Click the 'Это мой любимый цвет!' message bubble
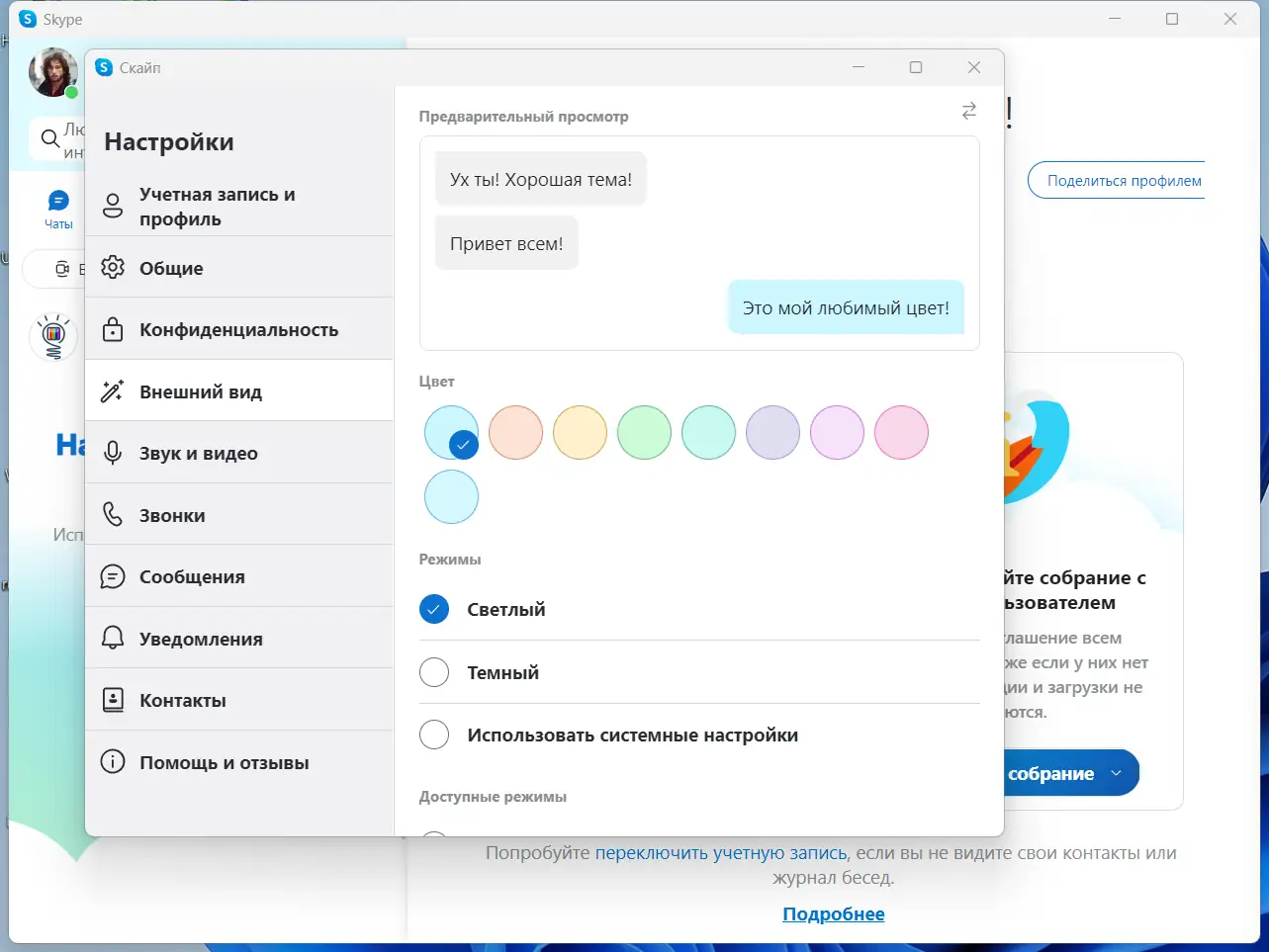 pyautogui.click(x=846, y=307)
